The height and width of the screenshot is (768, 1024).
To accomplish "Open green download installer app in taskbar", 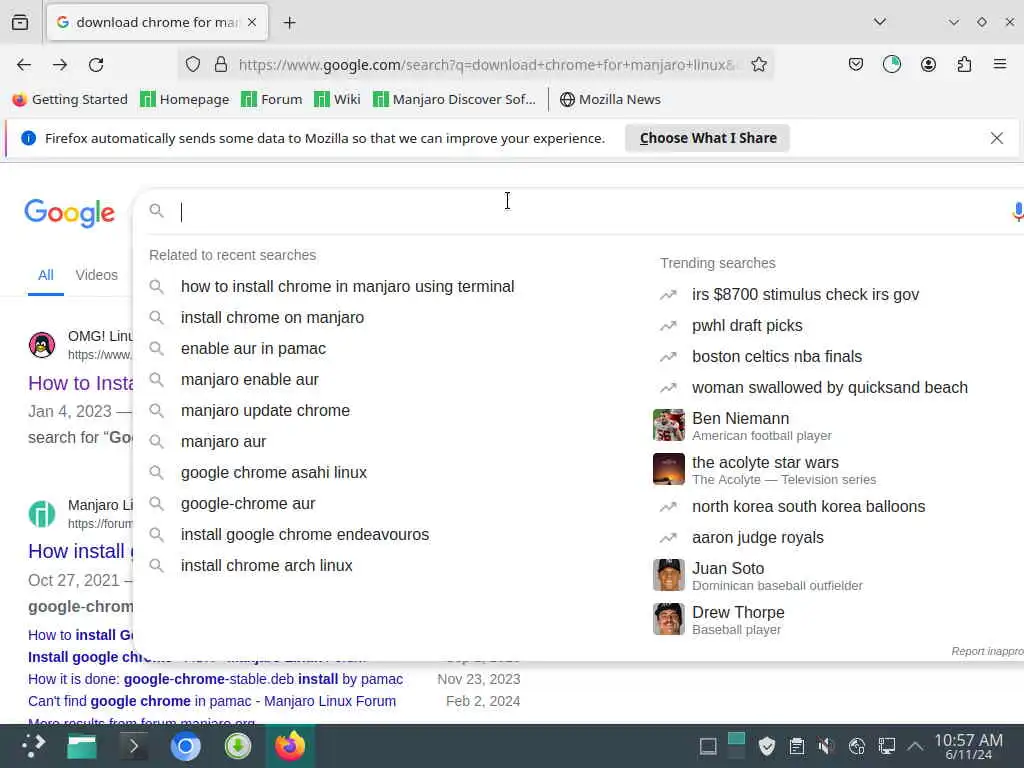I will click(x=238, y=746).
